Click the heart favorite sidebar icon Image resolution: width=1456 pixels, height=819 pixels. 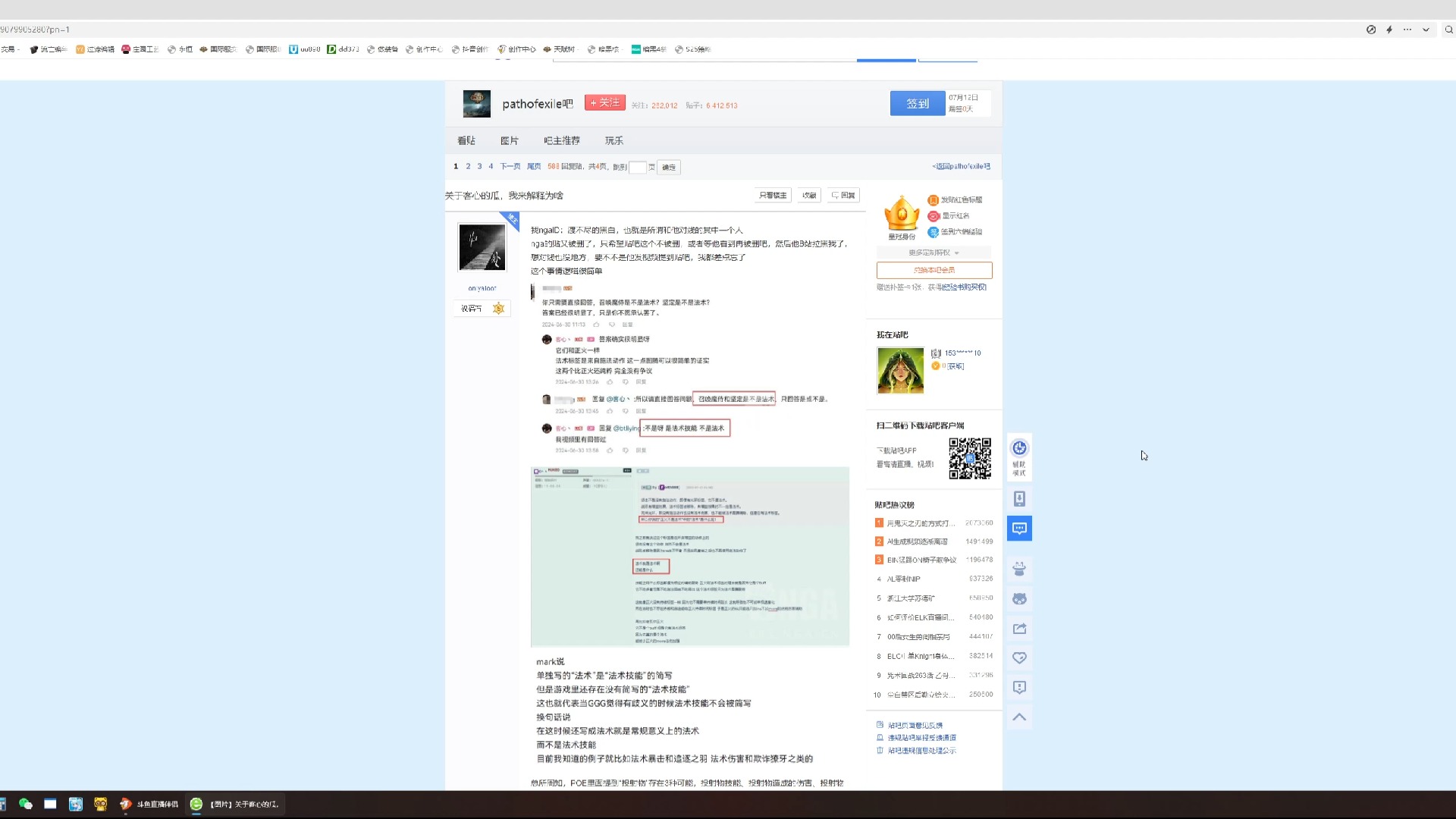coord(1019,658)
